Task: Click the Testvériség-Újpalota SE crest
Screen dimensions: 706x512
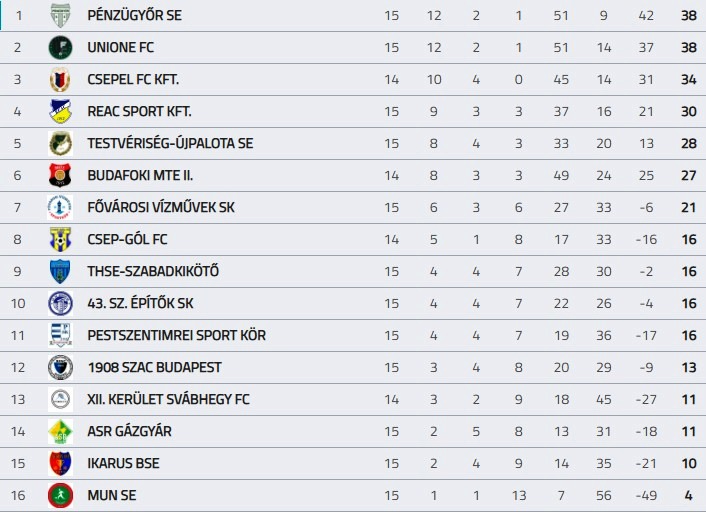Action: 60,144
